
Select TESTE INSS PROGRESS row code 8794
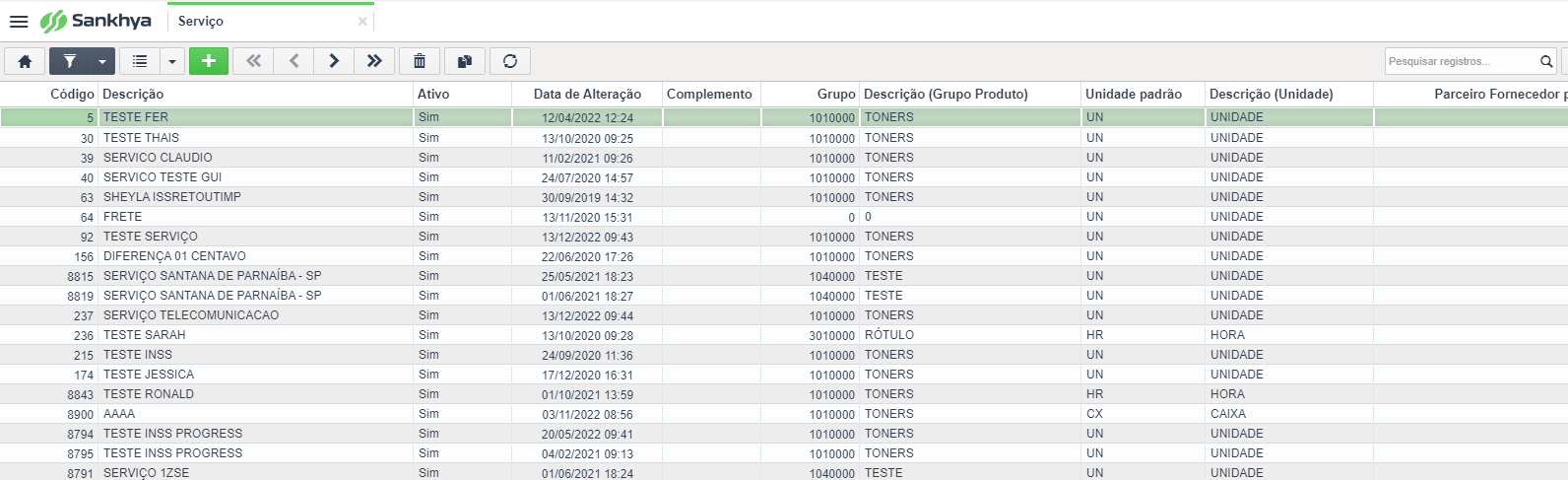click(x=784, y=434)
